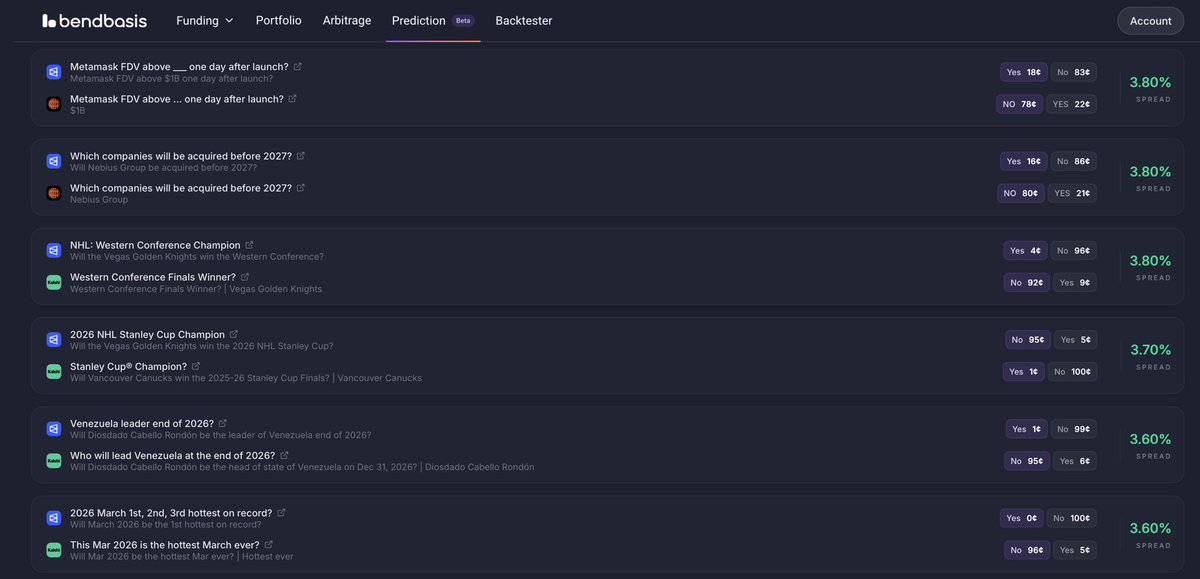The height and width of the screenshot is (579, 1200).
Task: Go to the Portfolio tab
Action: pos(278,20)
